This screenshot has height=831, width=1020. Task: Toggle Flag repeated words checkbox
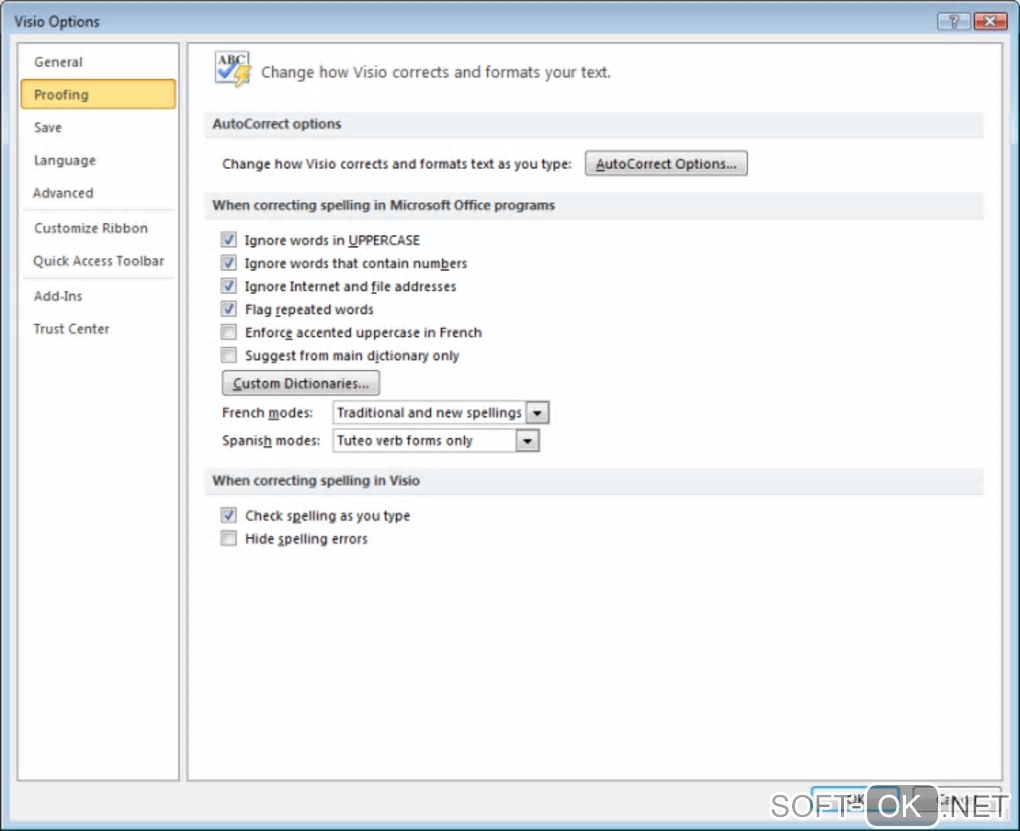tap(228, 309)
